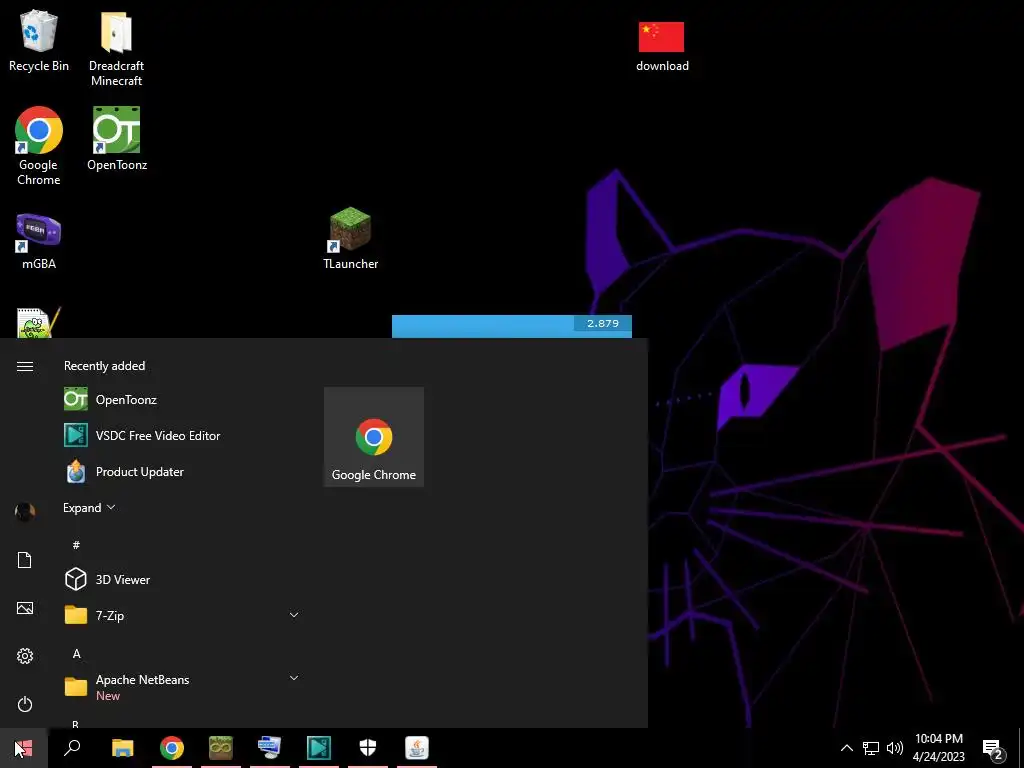Show hidden system tray icons chevron
This screenshot has height=768, width=1024.
coord(846,748)
